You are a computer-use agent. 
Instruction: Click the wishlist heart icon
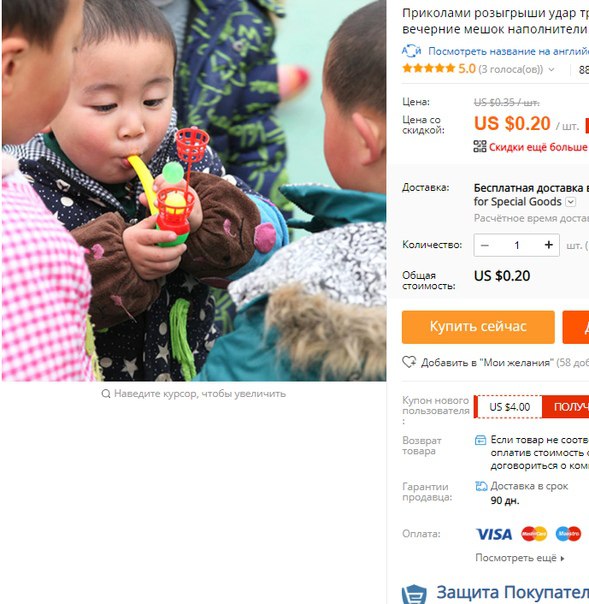(409, 362)
